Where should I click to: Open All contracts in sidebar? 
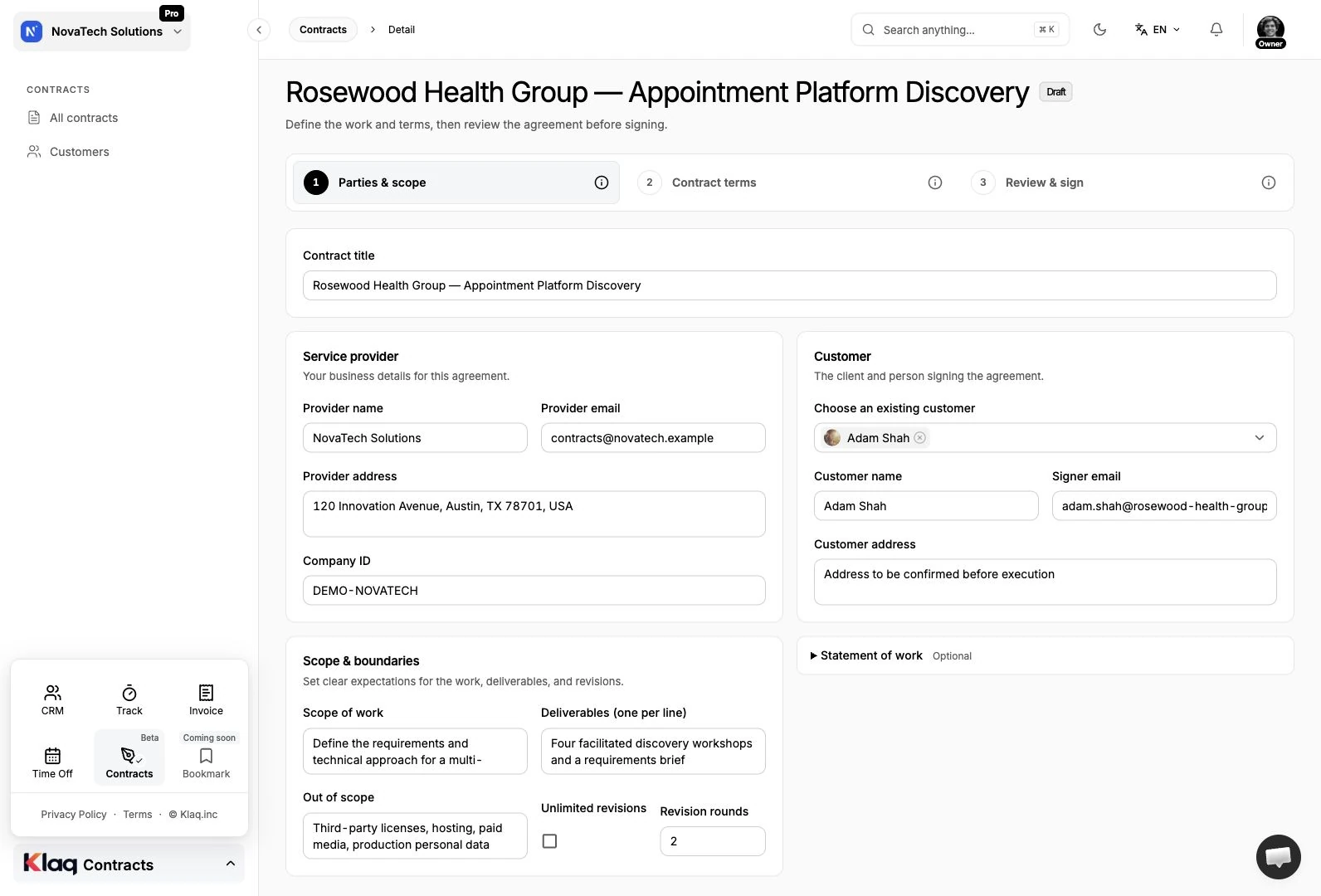(x=83, y=118)
